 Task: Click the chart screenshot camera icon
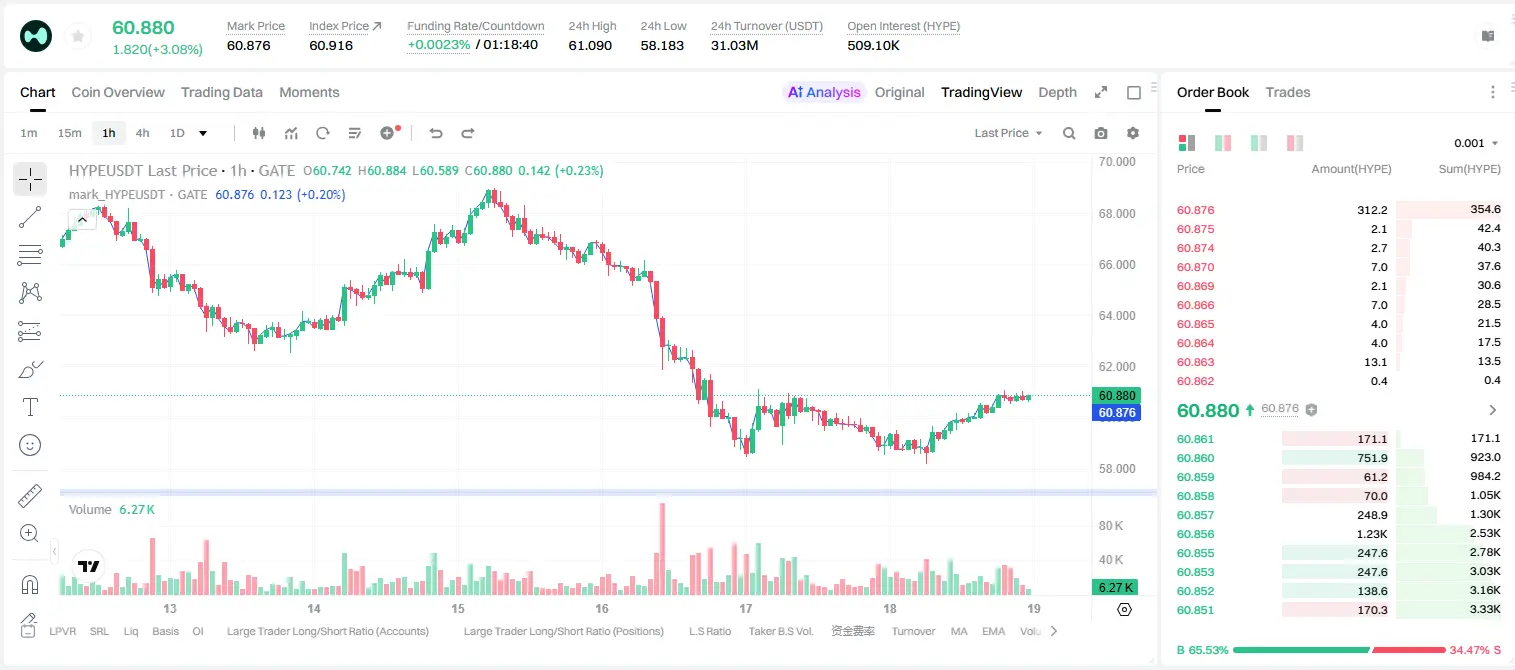coord(1101,133)
